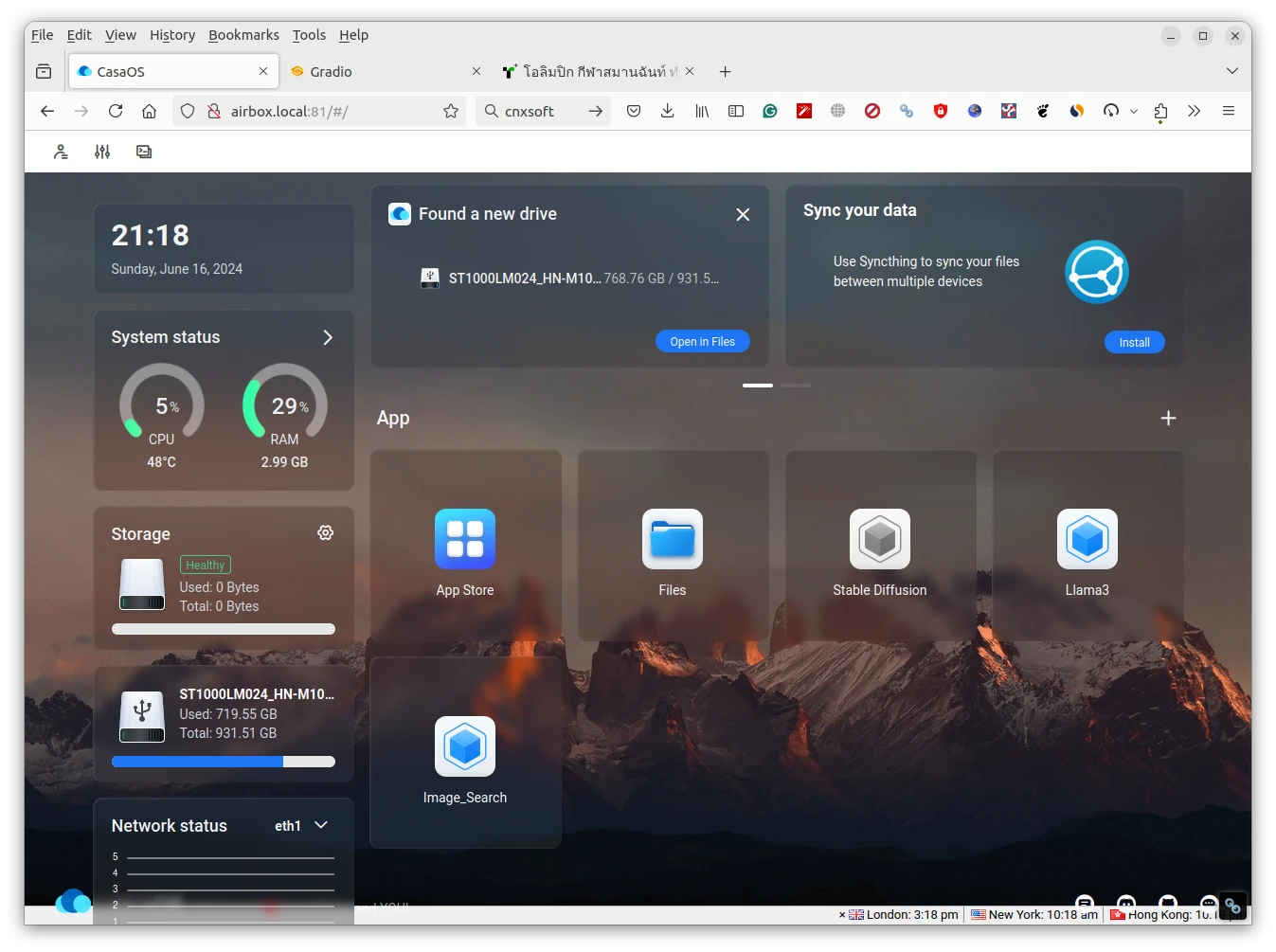Click London 3:18 pm status bar clock

[904, 915]
